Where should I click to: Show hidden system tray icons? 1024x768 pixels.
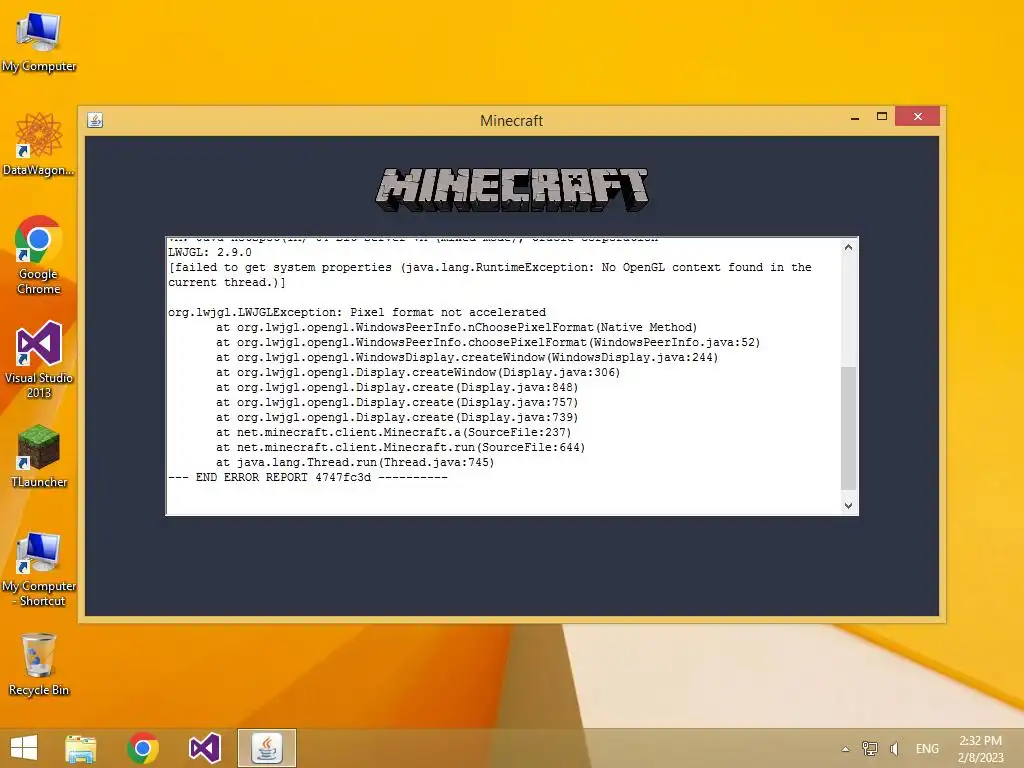[845, 749]
